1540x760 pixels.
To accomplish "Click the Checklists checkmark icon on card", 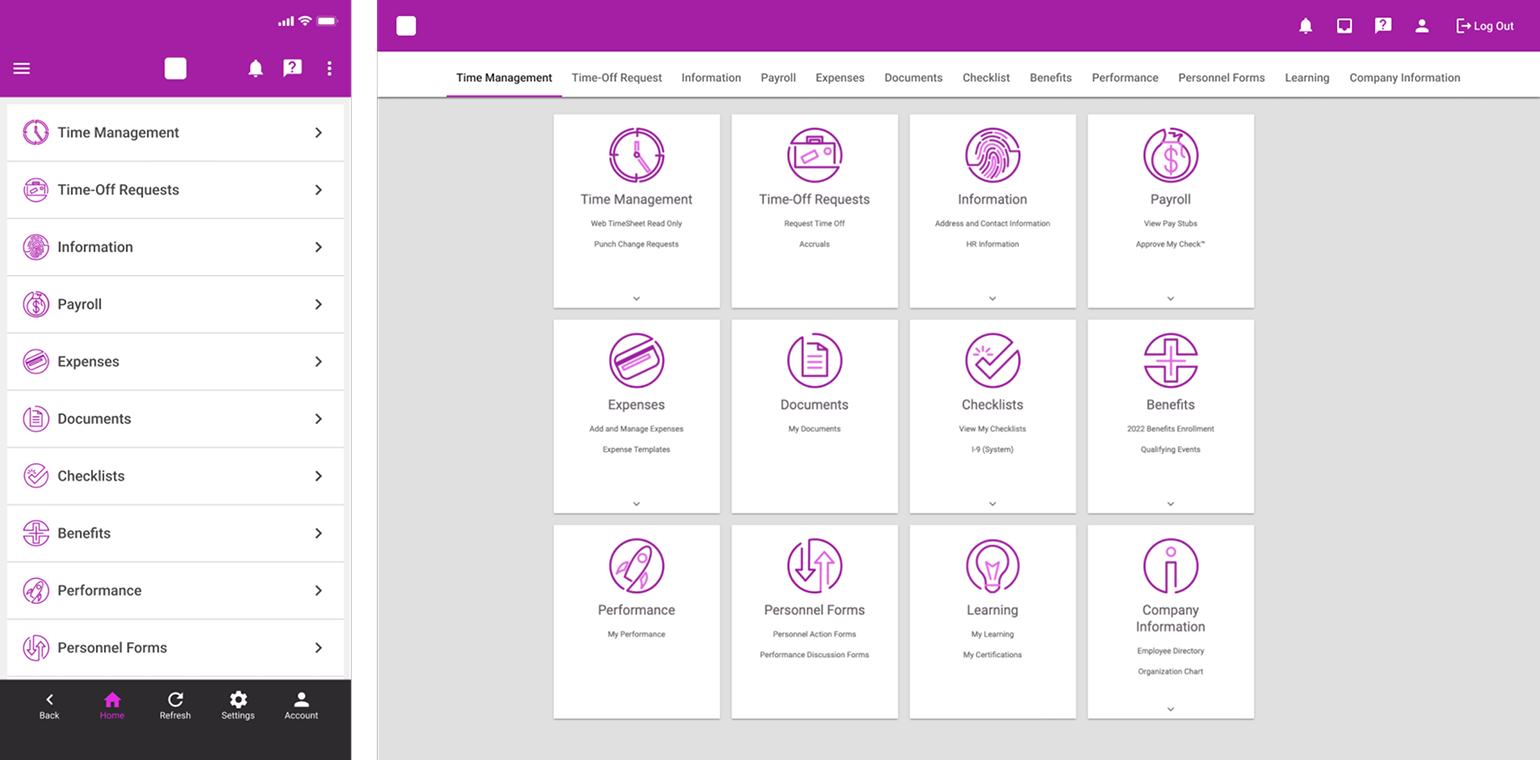I will (x=992, y=361).
